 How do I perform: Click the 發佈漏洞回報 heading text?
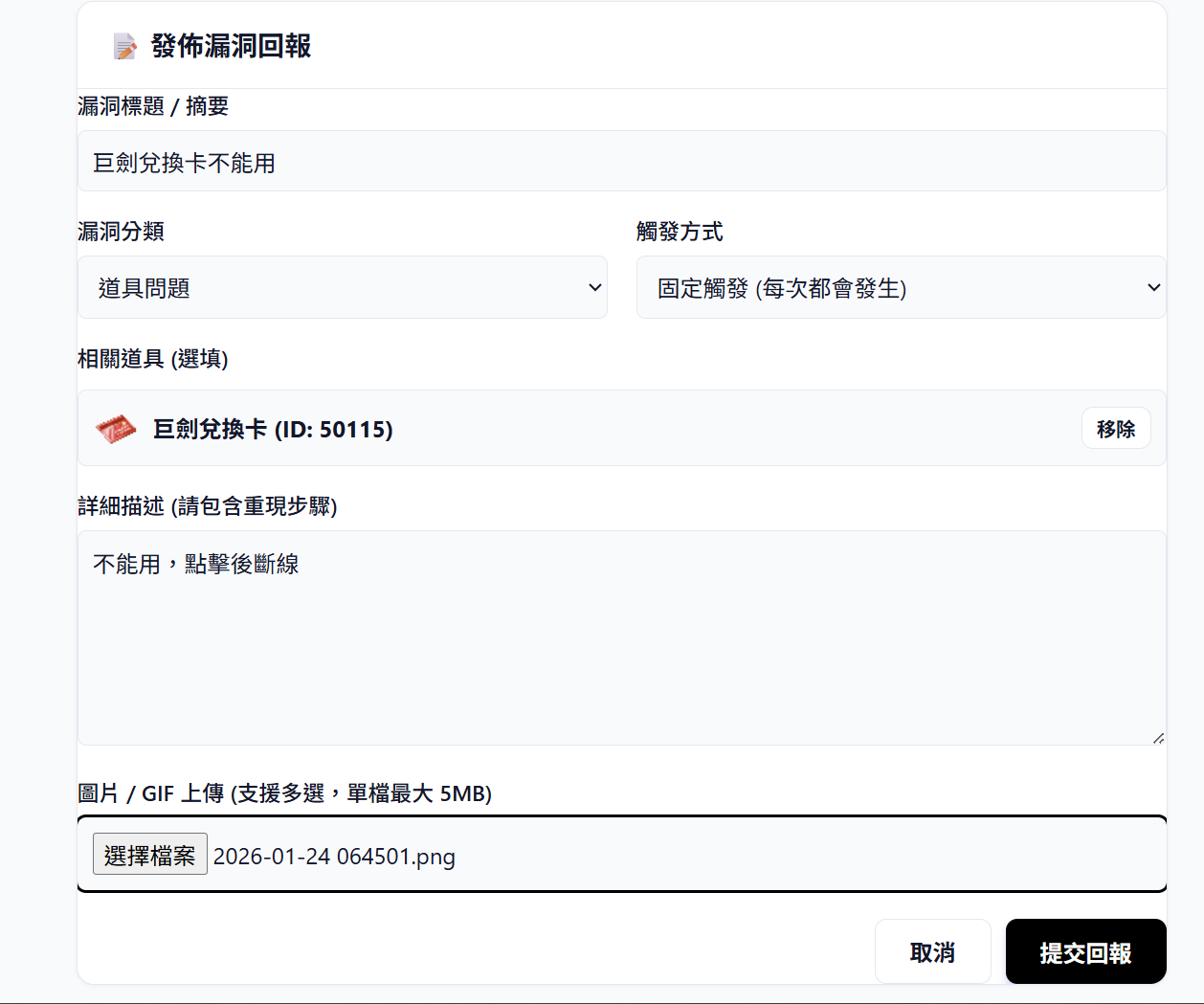231,46
